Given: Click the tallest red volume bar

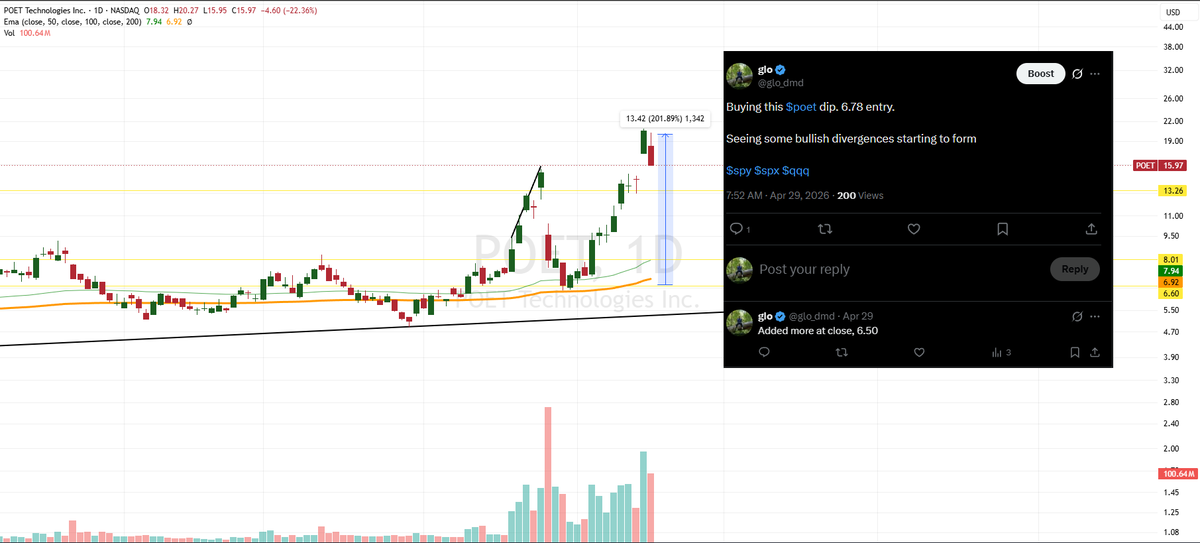Looking at the screenshot, I should (x=548, y=473).
